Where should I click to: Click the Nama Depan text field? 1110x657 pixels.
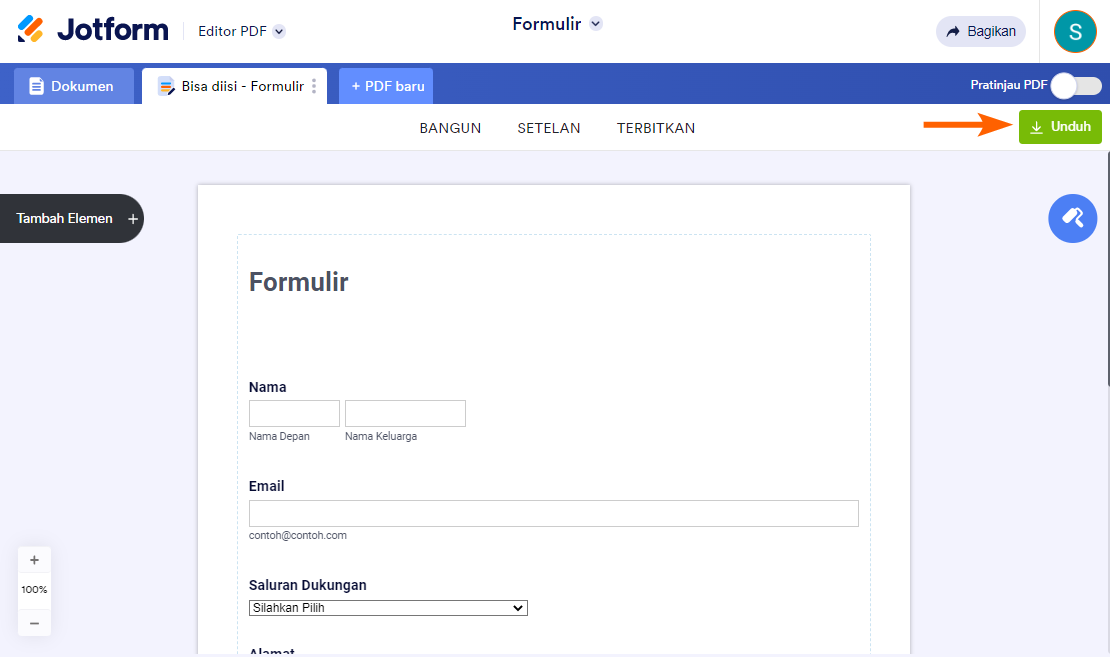(x=294, y=413)
